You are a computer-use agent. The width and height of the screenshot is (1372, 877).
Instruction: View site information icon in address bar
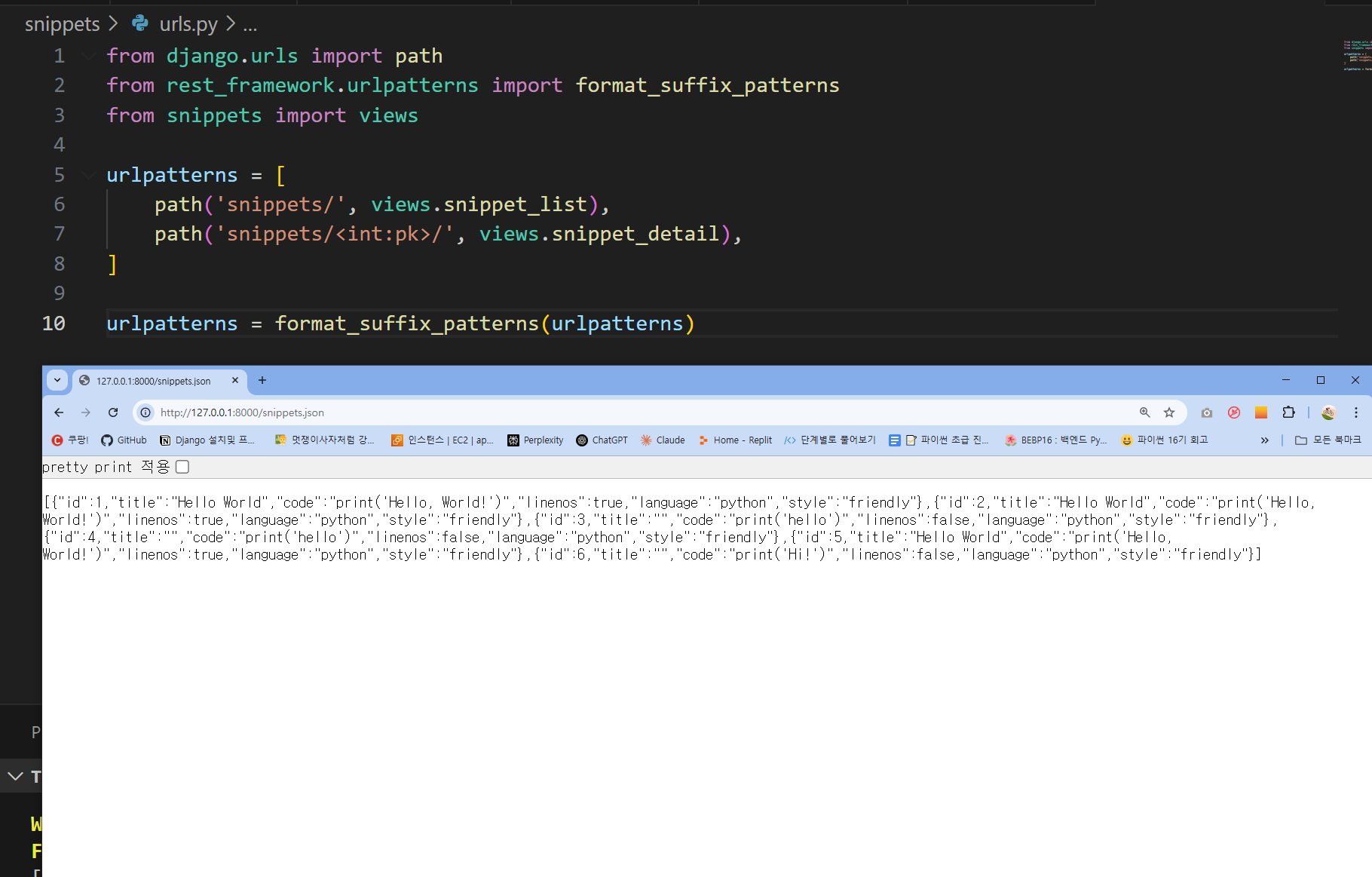coord(145,412)
